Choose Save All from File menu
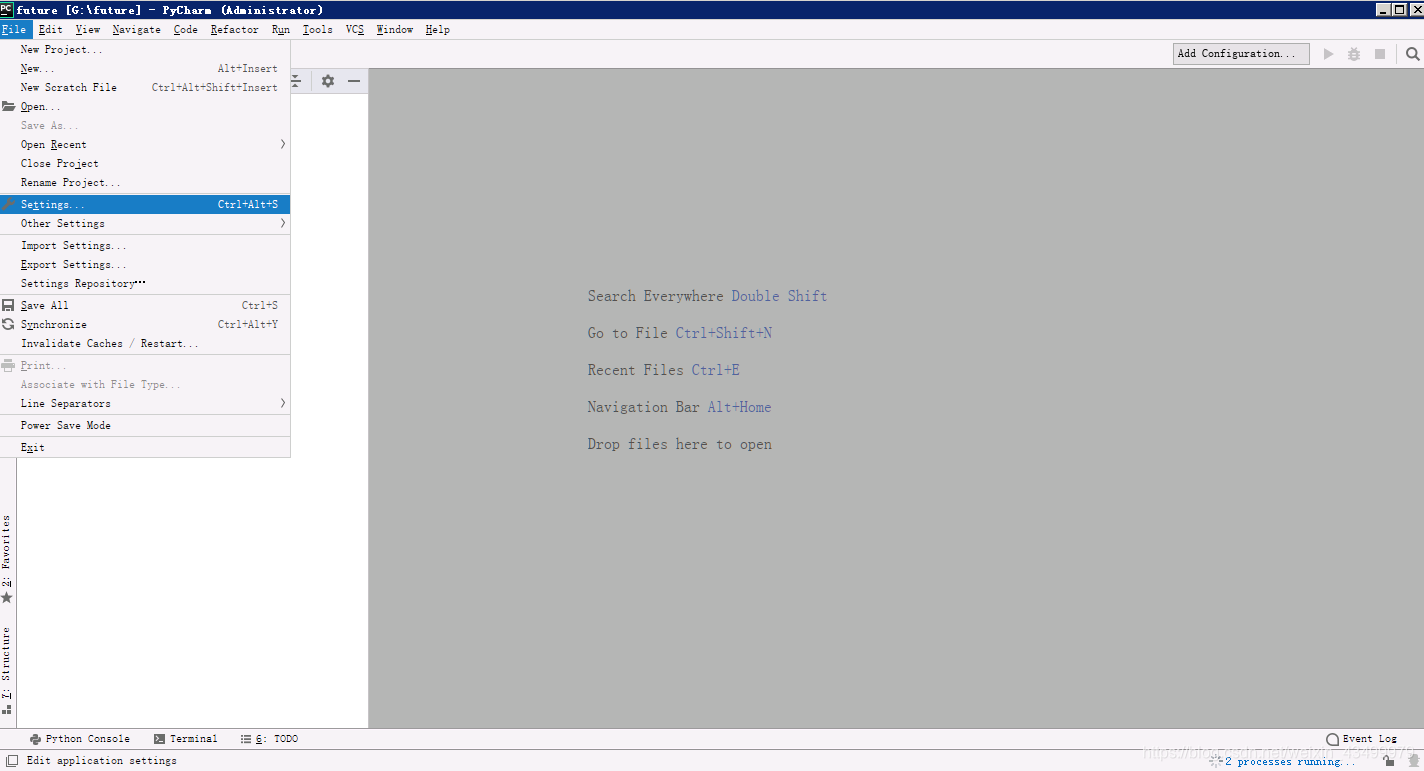Viewport: 1424px width, 771px height. point(145,305)
